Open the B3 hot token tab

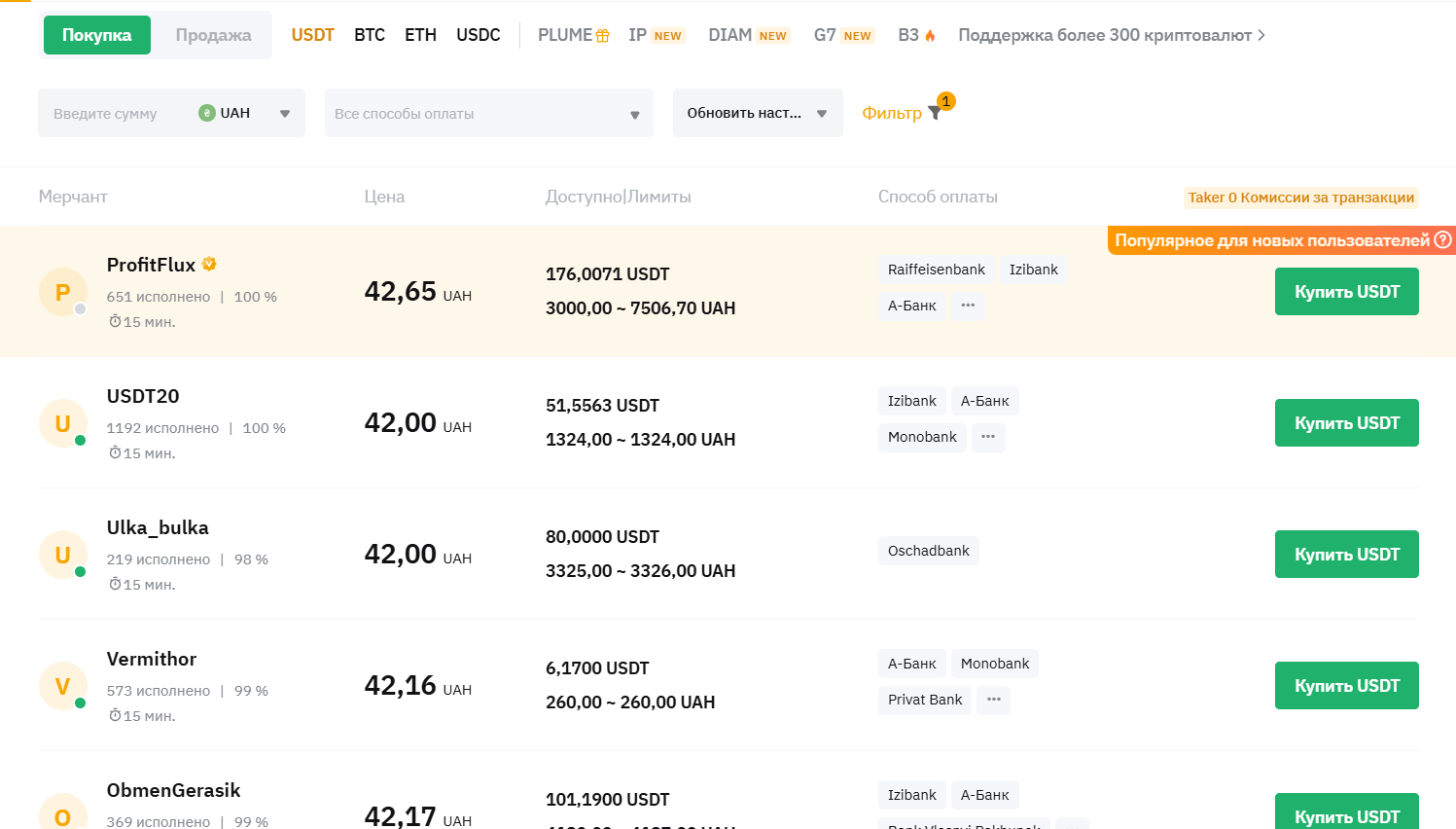tap(916, 35)
